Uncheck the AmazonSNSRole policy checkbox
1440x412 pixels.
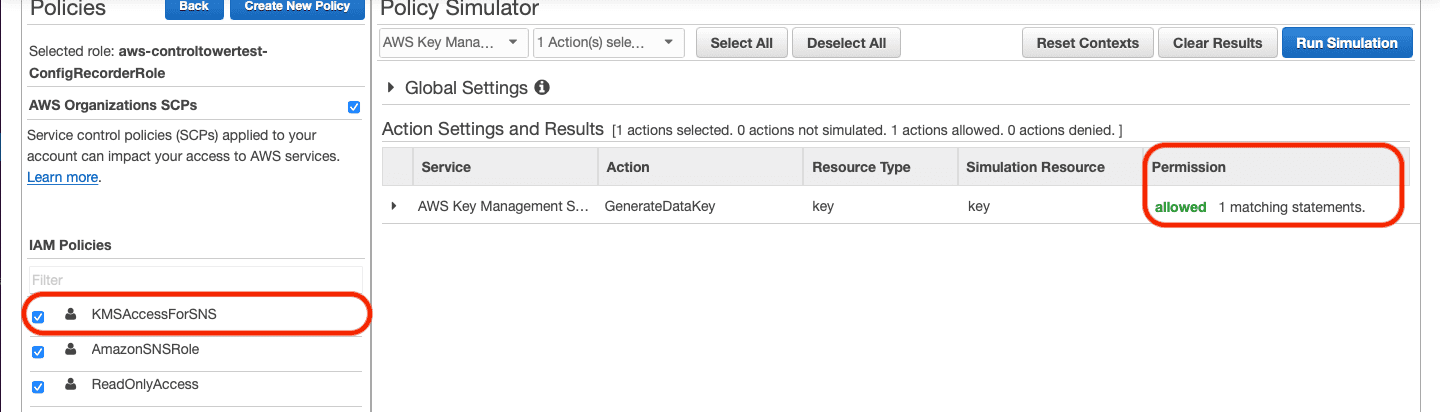(x=38, y=352)
